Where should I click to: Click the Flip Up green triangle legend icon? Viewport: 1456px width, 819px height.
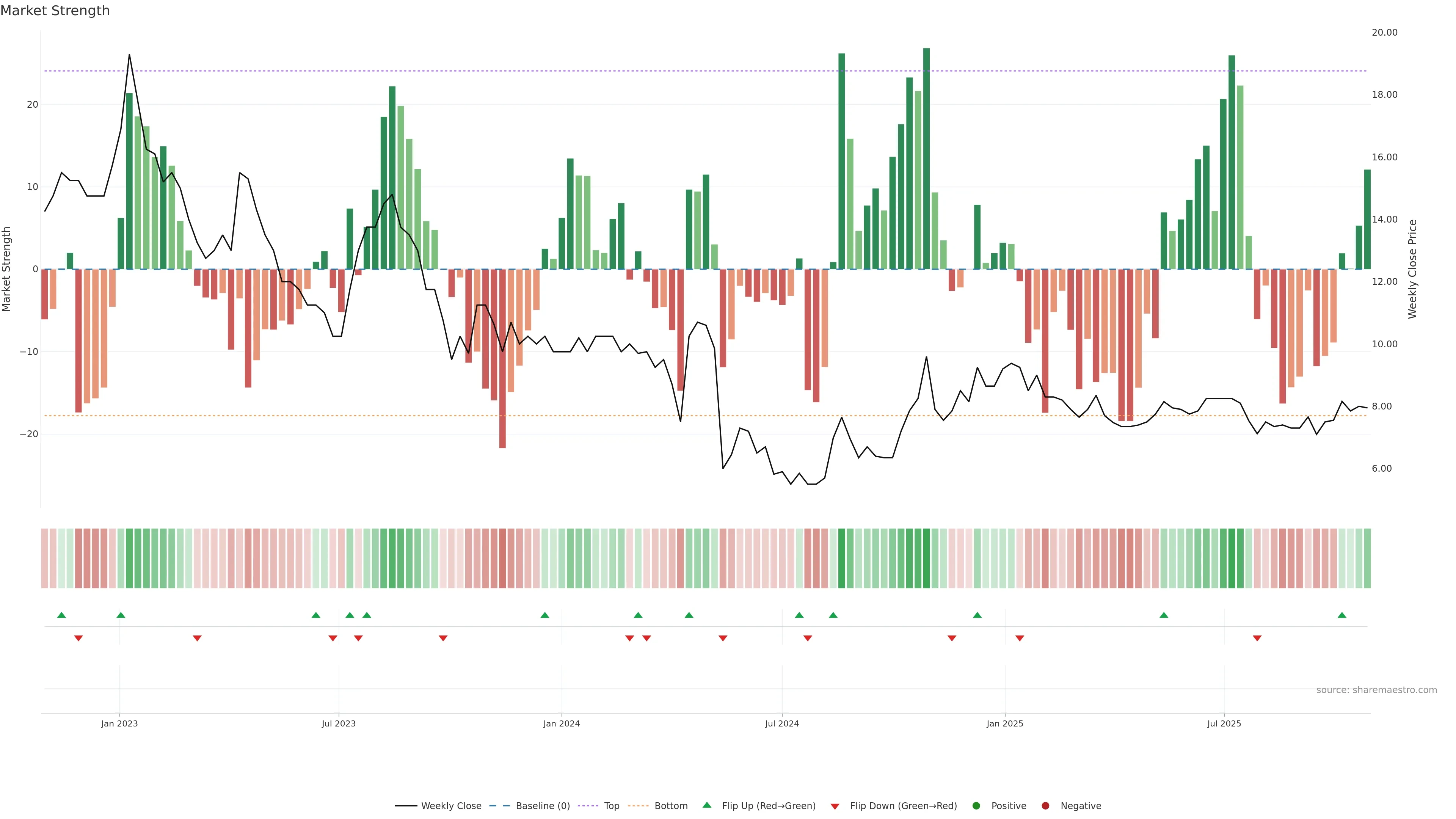(706, 805)
